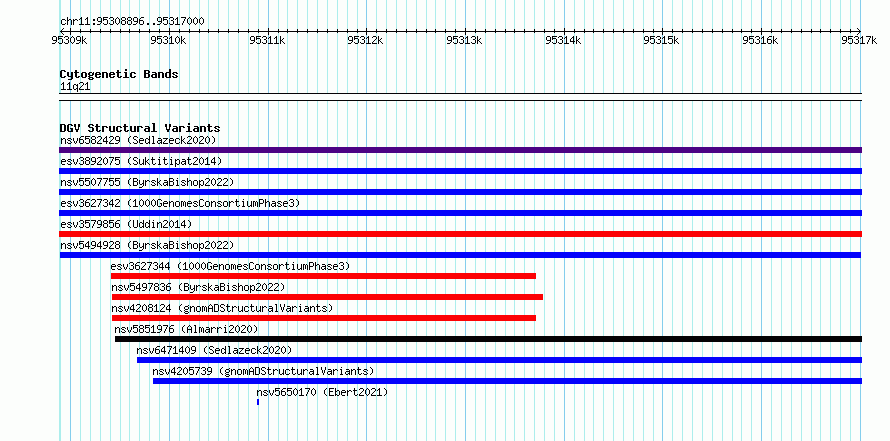Click the 95312k ruler position
Viewport: 890px width, 441px height.
pos(366,40)
